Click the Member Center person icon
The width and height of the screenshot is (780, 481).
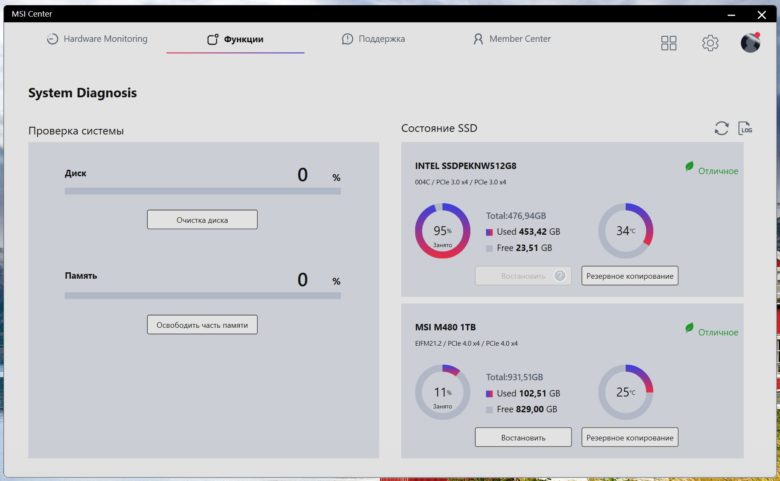click(x=478, y=39)
